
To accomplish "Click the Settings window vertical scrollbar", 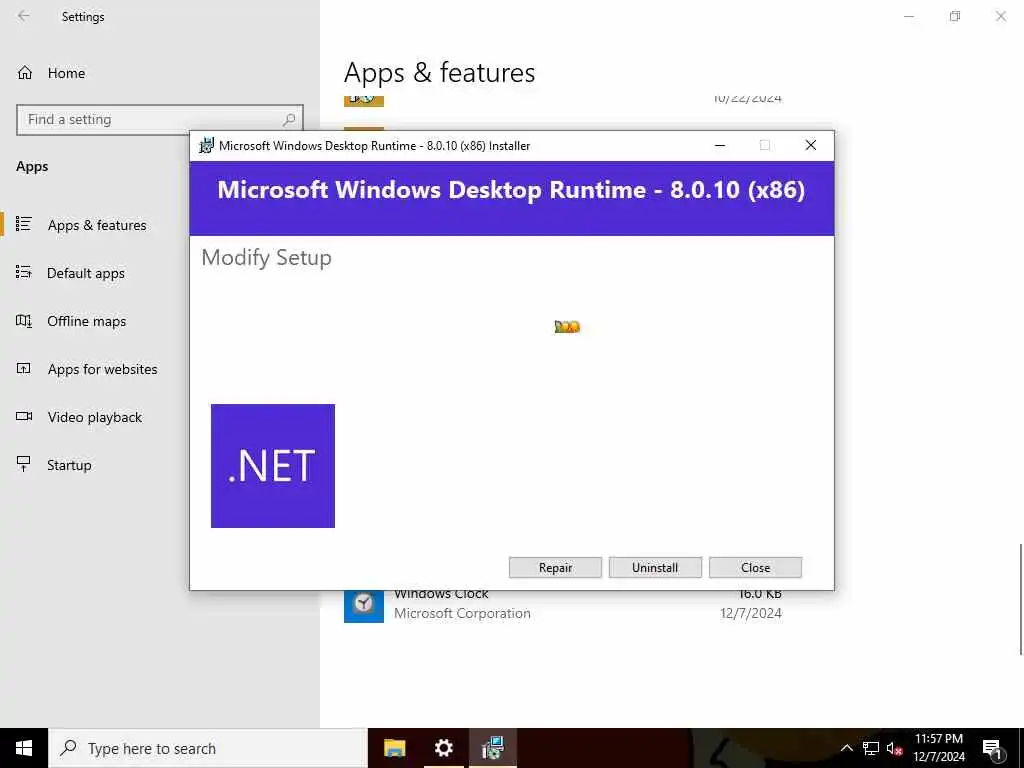I will point(1020,599).
